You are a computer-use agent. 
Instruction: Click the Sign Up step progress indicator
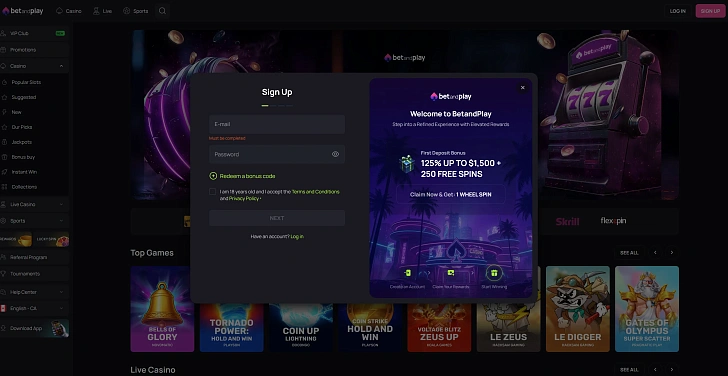coord(277,106)
